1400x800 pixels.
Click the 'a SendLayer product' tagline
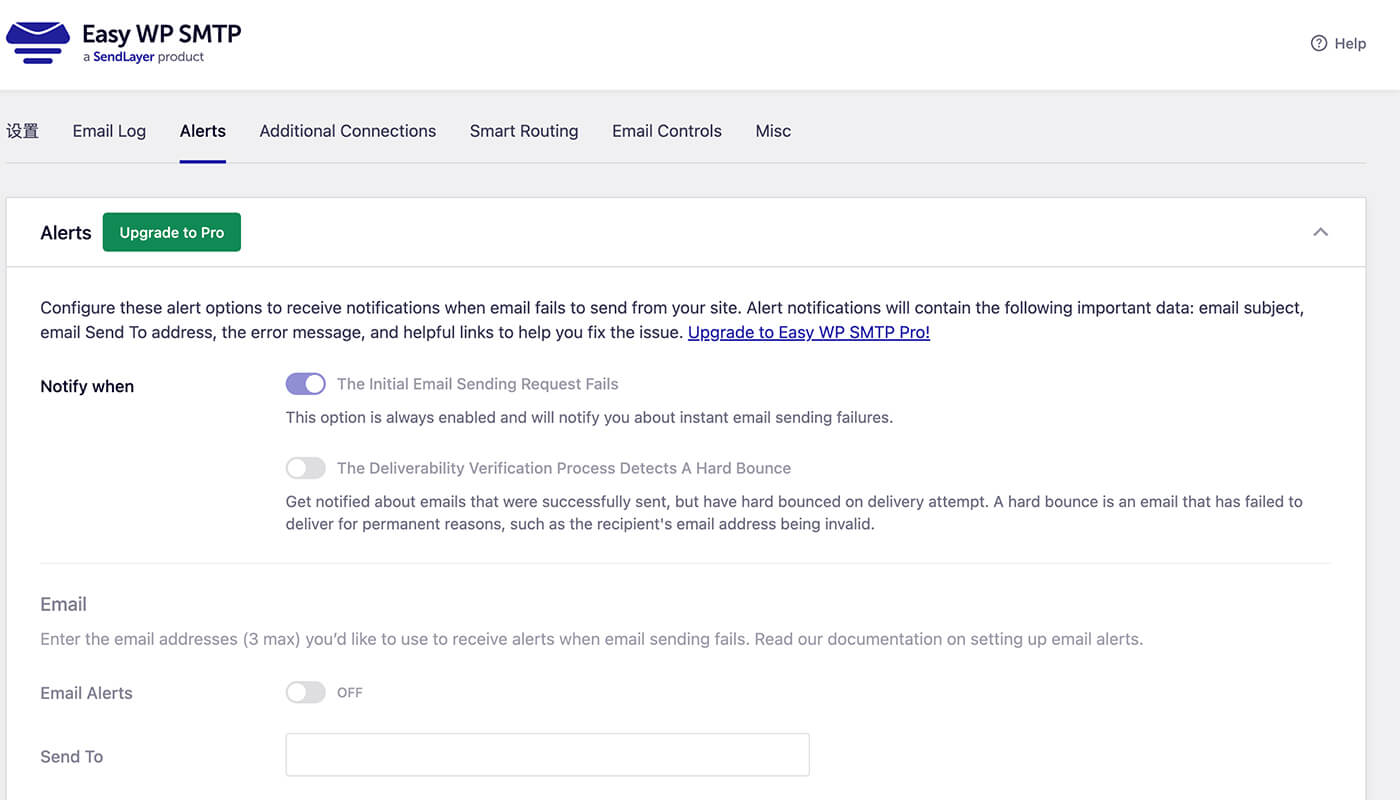tap(144, 57)
